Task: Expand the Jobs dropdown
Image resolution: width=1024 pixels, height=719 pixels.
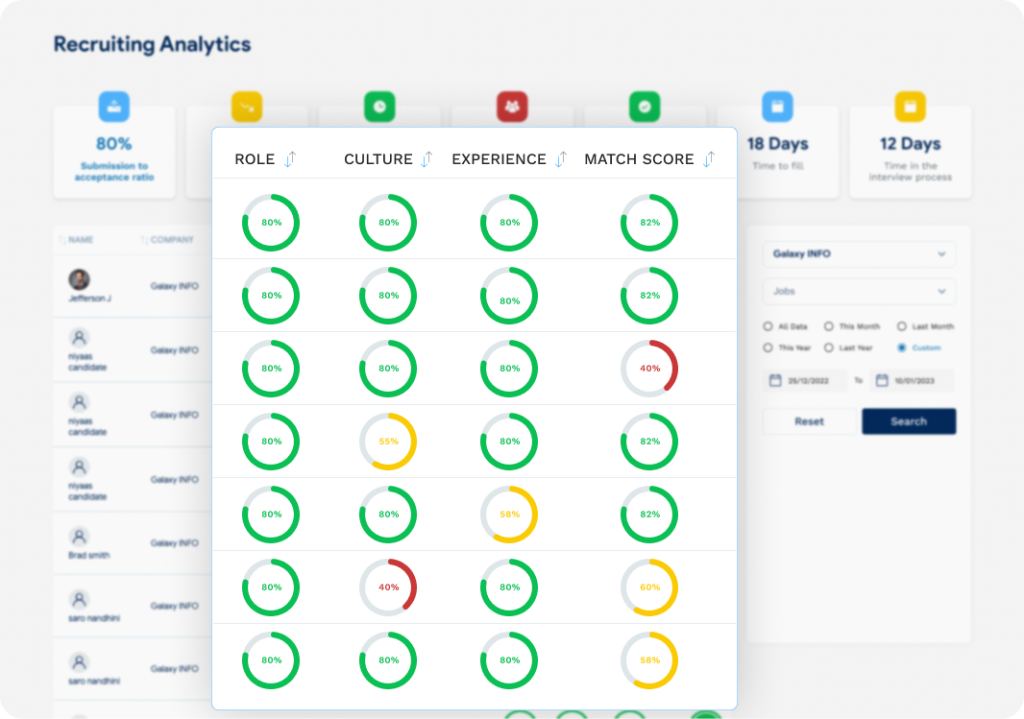Action: (x=859, y=291)
